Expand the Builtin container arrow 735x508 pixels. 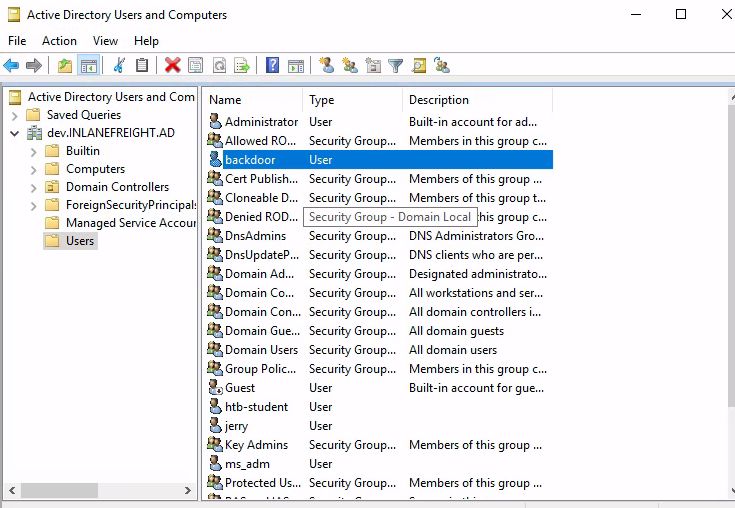pos(33,151)
